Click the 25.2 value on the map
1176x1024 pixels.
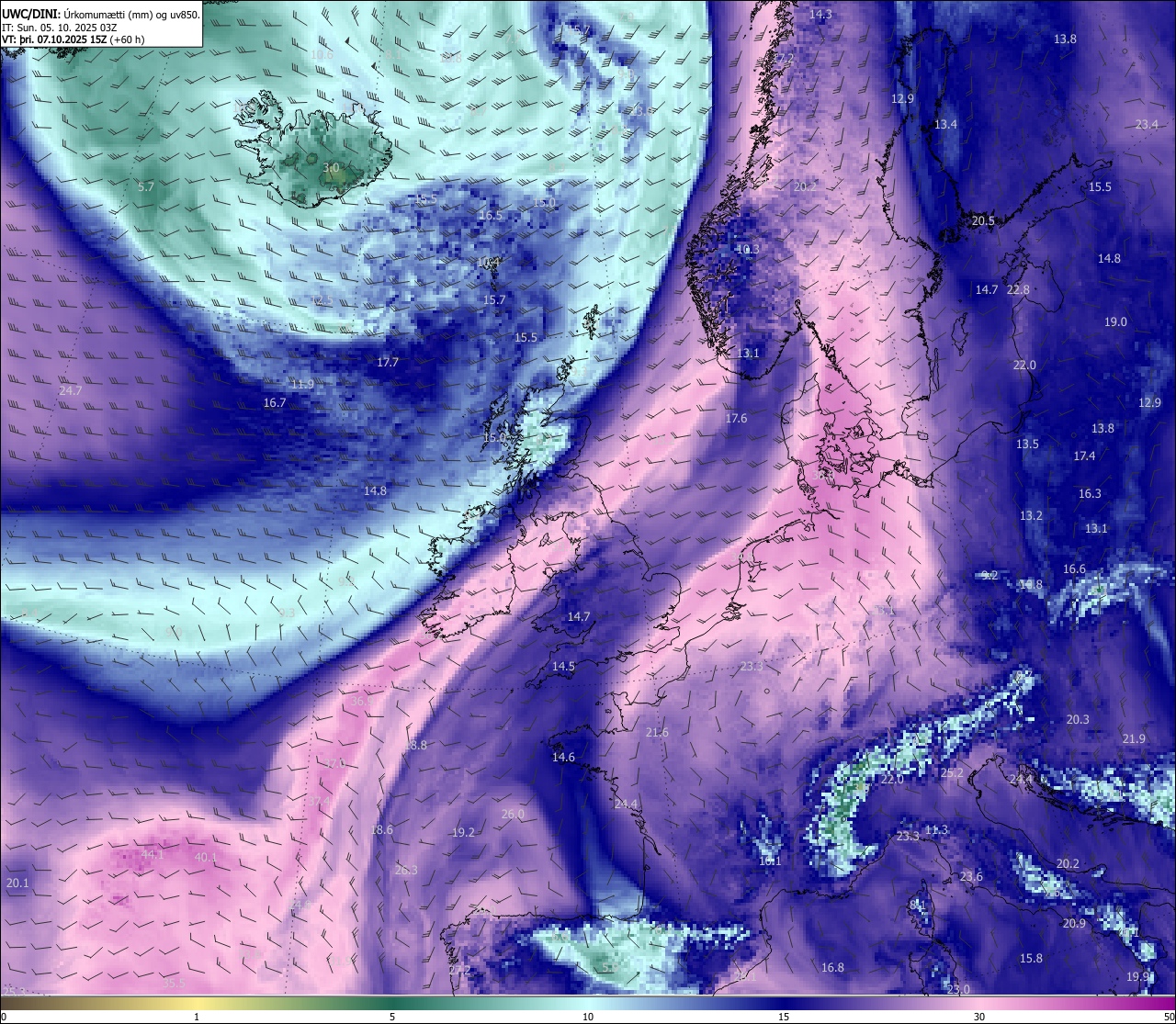point(952,772)
